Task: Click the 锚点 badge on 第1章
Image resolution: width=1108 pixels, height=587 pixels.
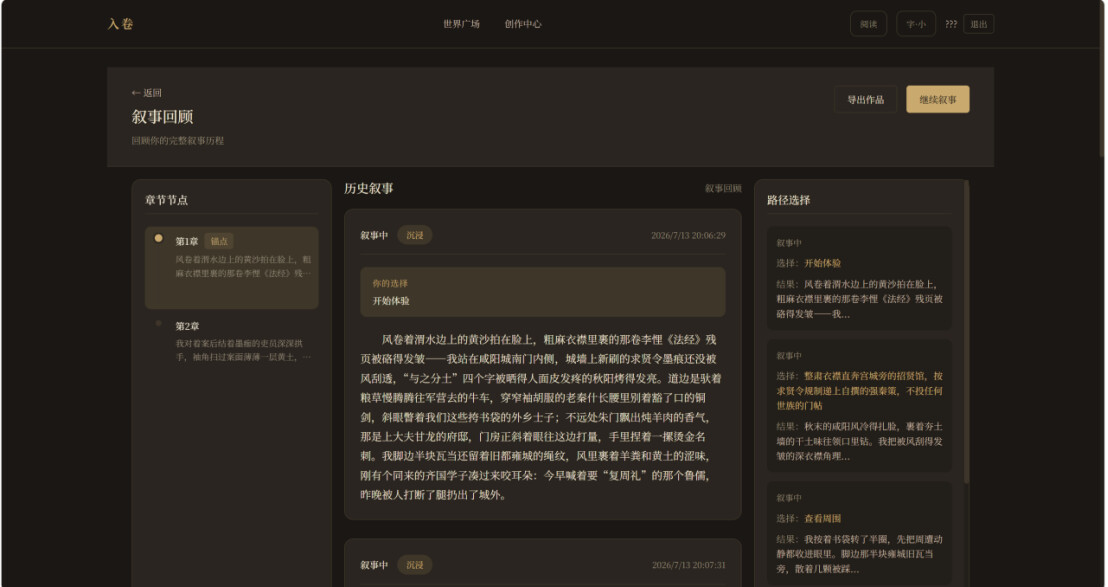Action: coord(219,242)
